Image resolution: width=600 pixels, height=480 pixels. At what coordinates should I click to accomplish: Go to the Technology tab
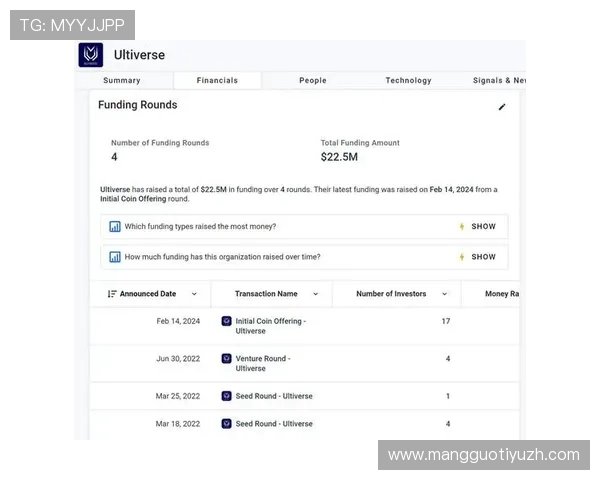pyautogui.click(x=408, y=81)
